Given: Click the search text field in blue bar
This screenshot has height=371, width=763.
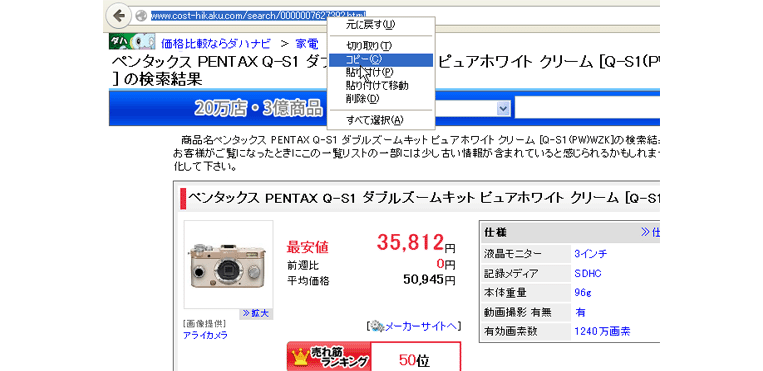Looking at the screenshot, I should (587, 108).
